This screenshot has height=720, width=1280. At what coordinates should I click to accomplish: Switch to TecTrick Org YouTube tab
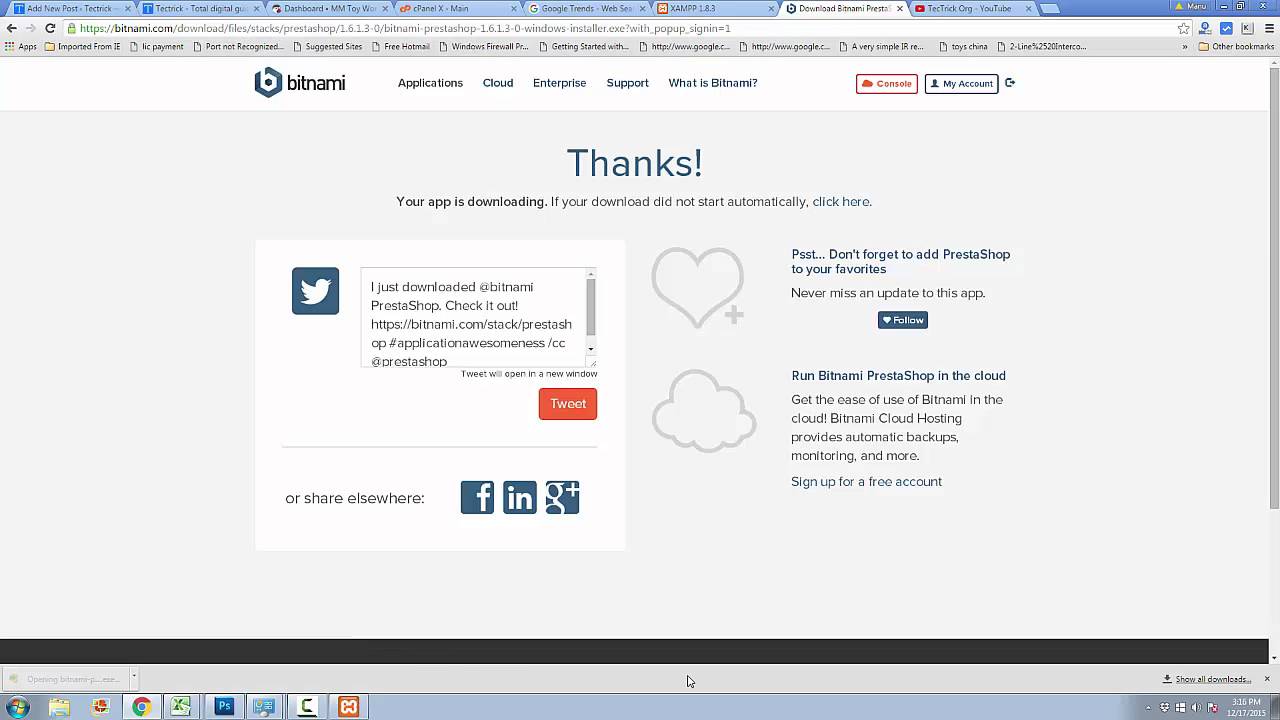point(970,8)
